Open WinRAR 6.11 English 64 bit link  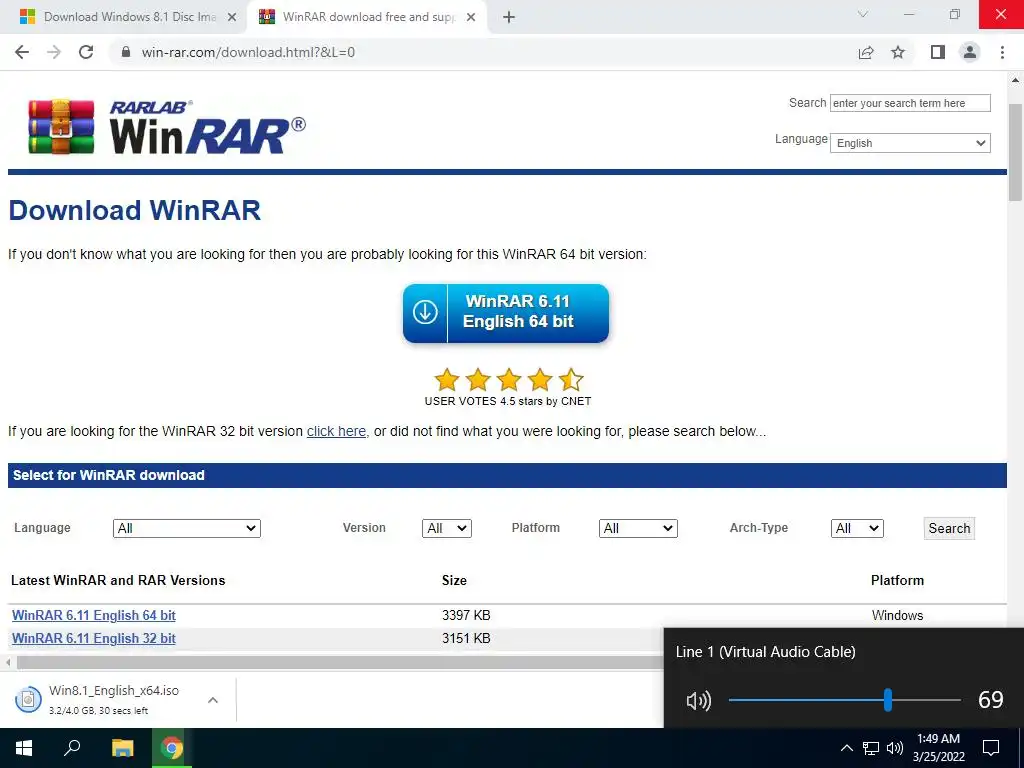94,615
